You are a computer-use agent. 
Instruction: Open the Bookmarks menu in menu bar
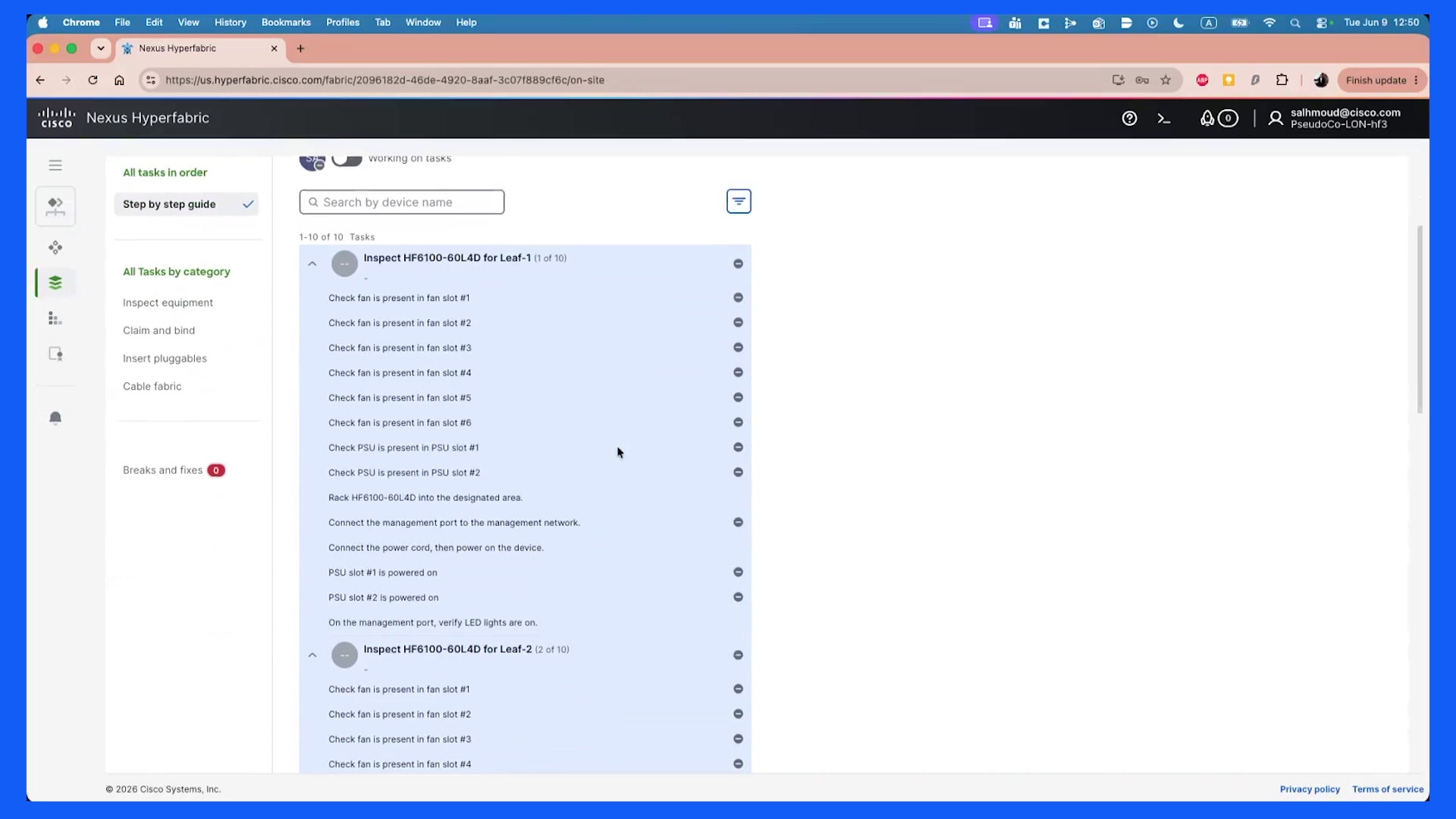tap(286, 23)
